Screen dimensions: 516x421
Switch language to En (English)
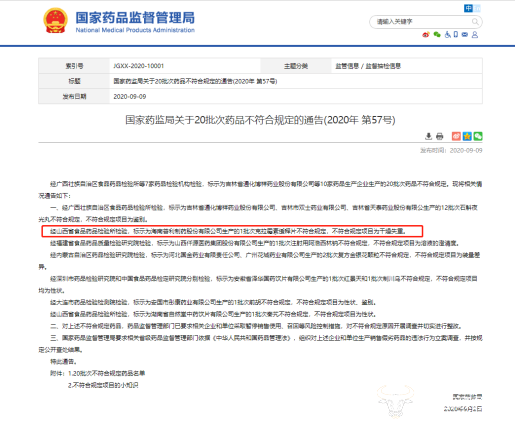[x=477, y=8]
